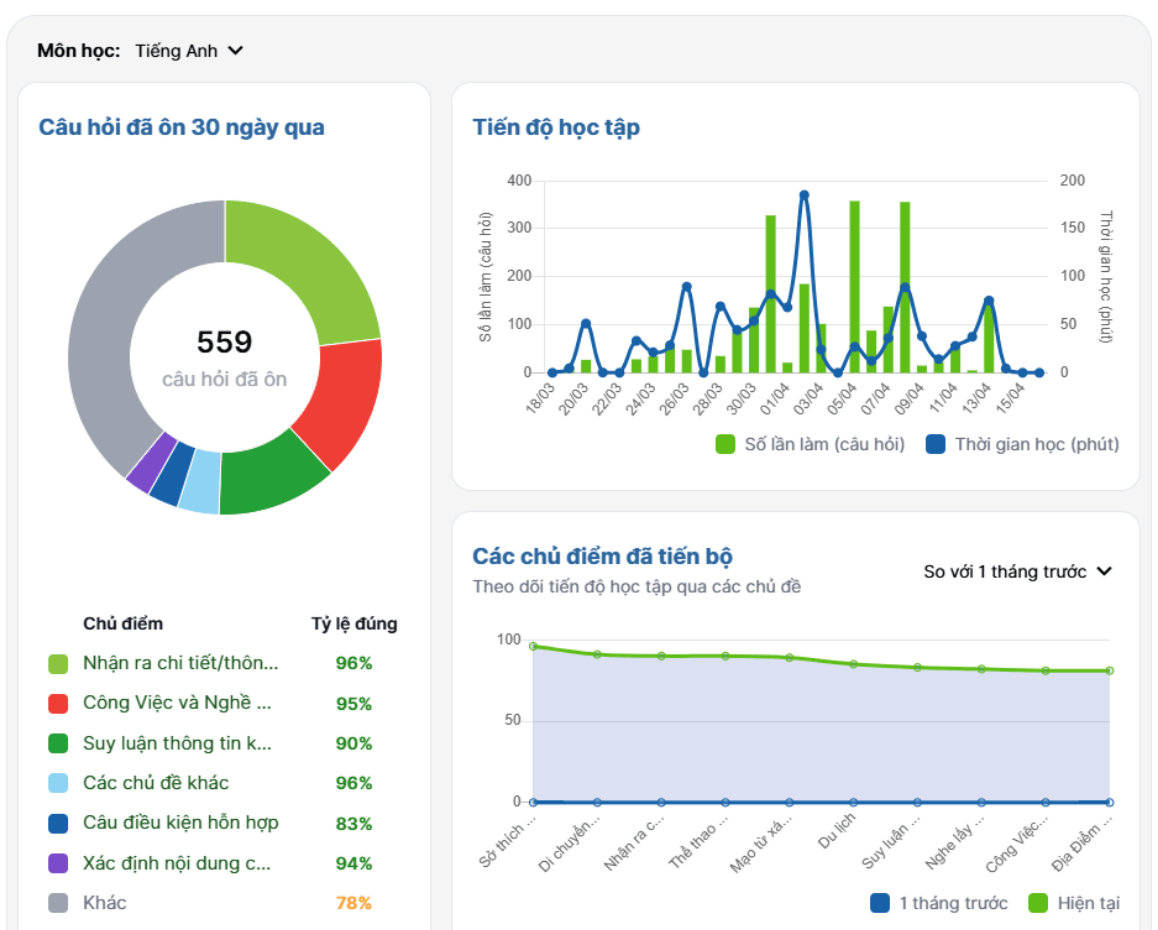
Task: Click purple swatch for Xác định nội dung
Action: 58,863
